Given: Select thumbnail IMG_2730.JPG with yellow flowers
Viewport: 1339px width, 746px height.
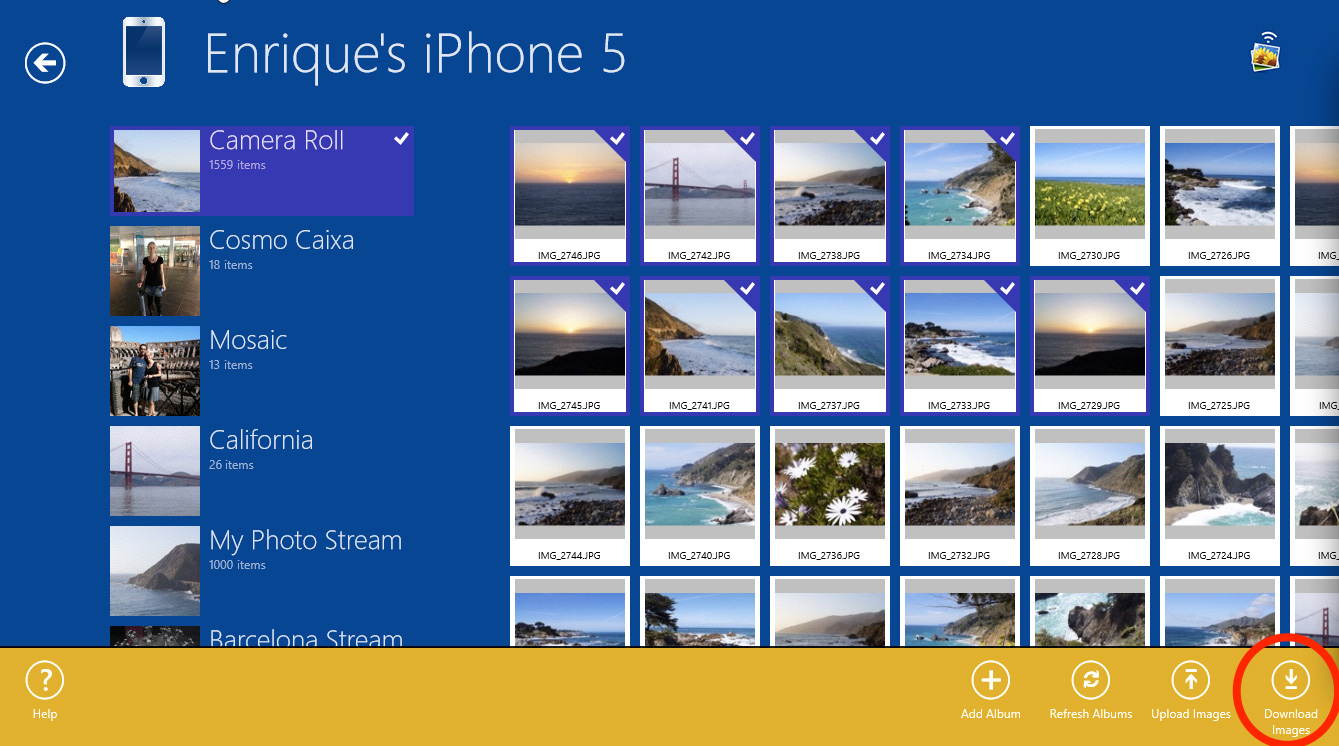Looking at the screenshot, I should point(1089,196).
